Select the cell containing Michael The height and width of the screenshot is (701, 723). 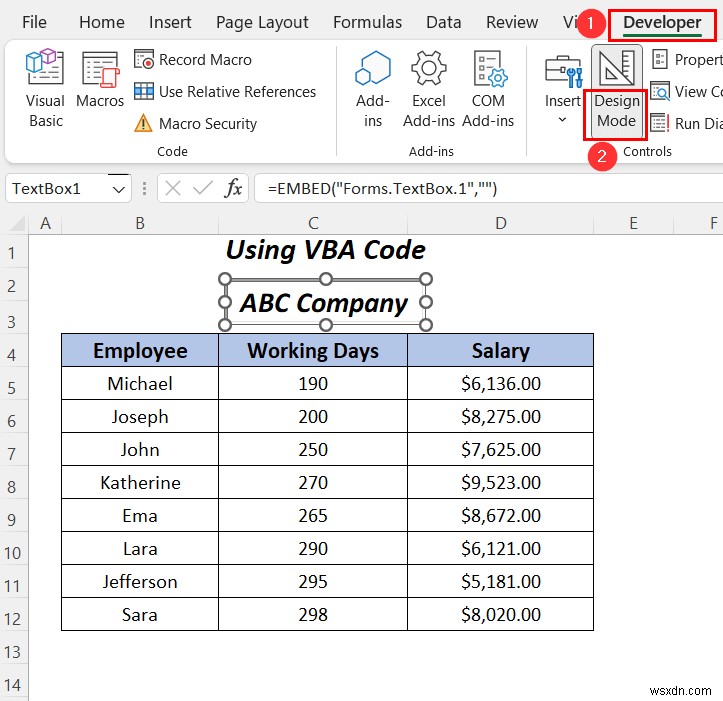coord(140,383)
